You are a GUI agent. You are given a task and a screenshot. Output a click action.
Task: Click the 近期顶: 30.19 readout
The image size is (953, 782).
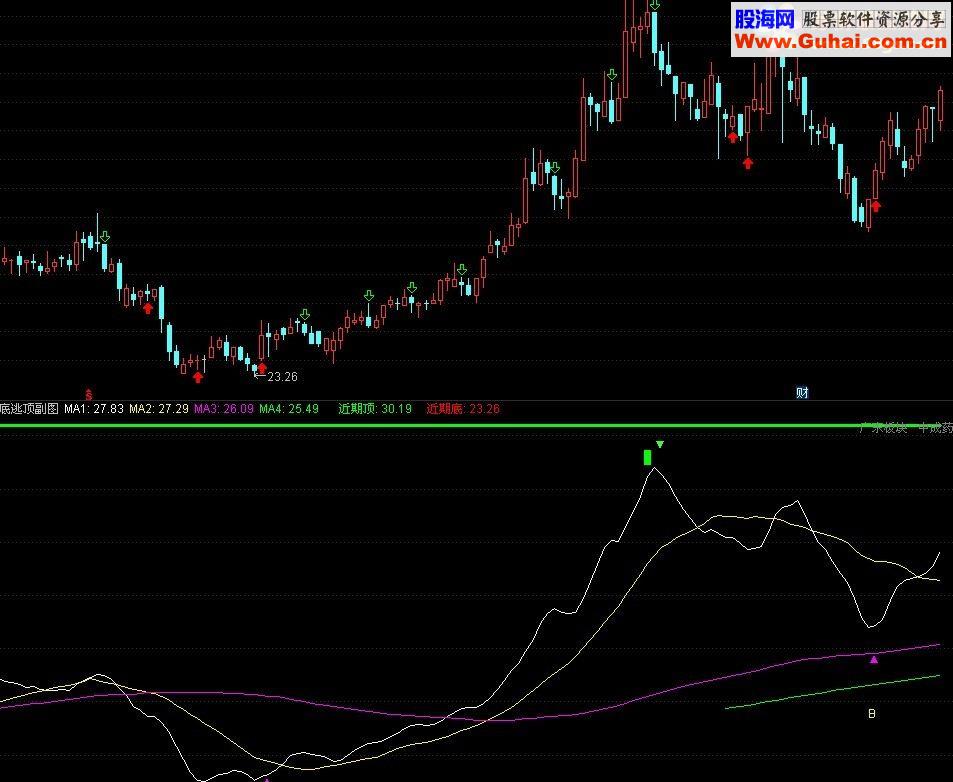click(375, 409)
